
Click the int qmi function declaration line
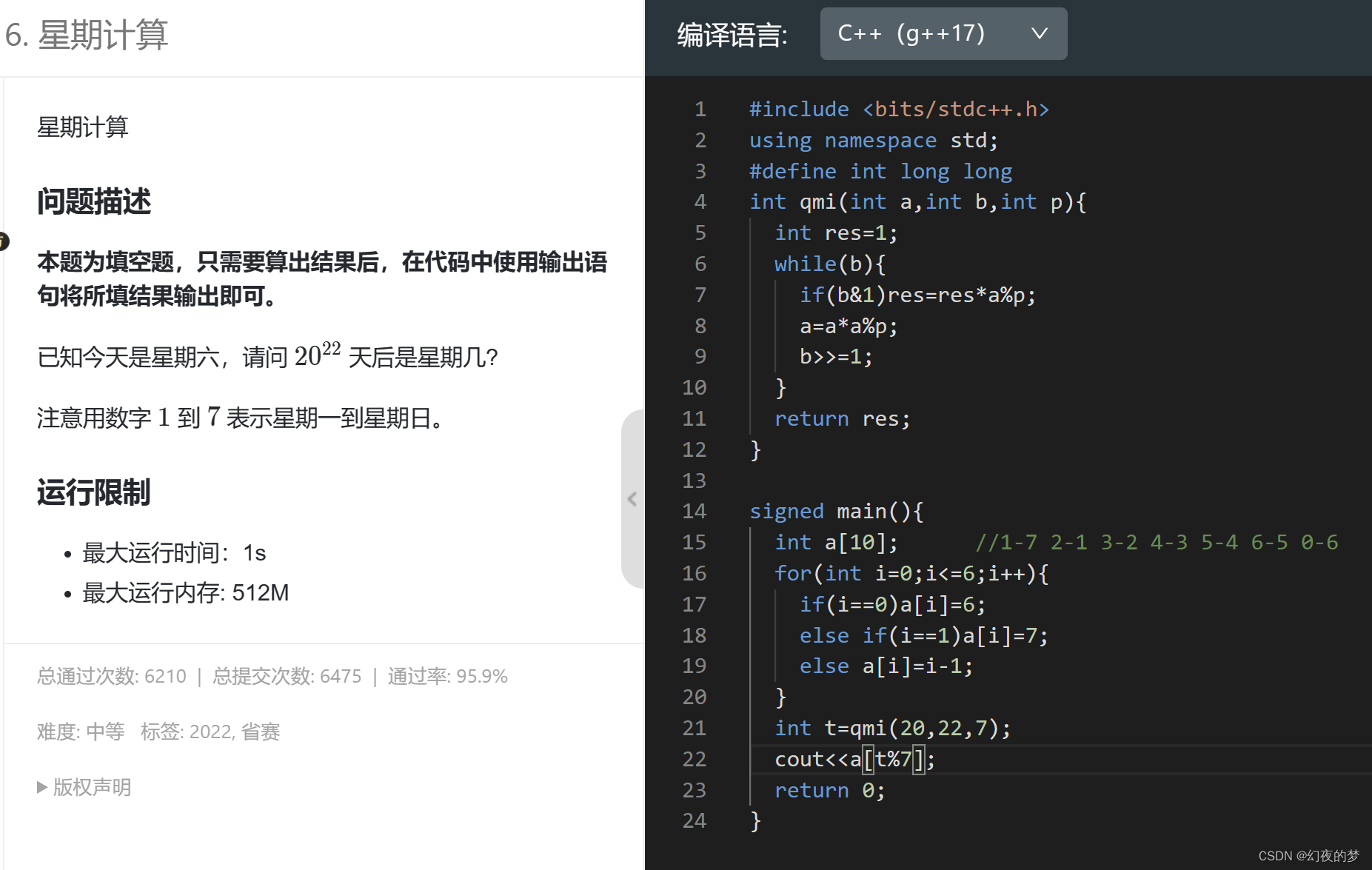pos(918,202)
